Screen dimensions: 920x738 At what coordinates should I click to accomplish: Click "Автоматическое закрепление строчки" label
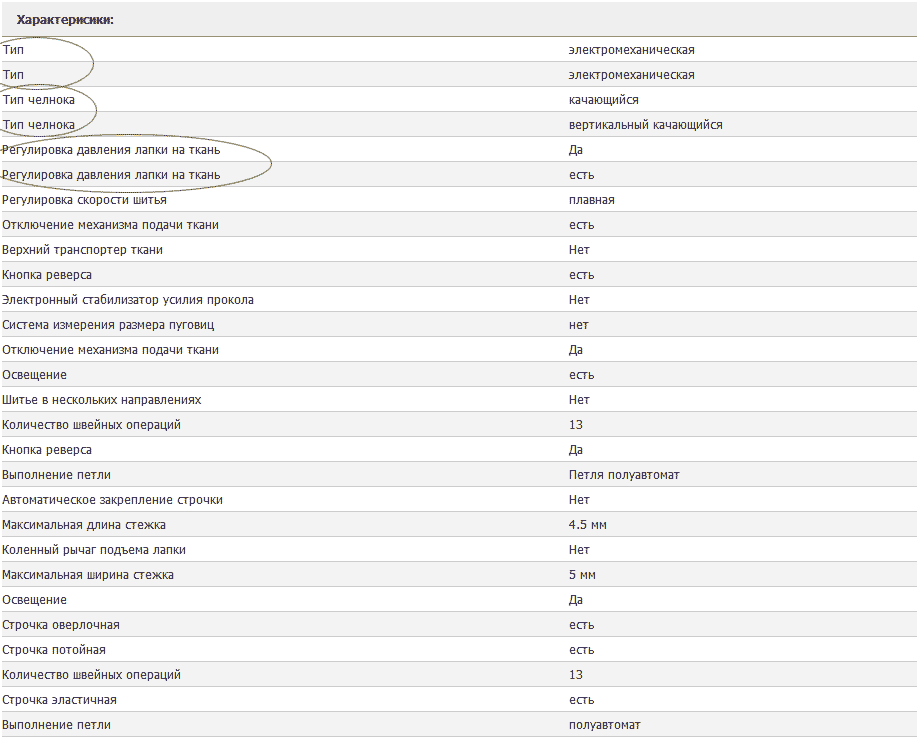pos(112,500)
